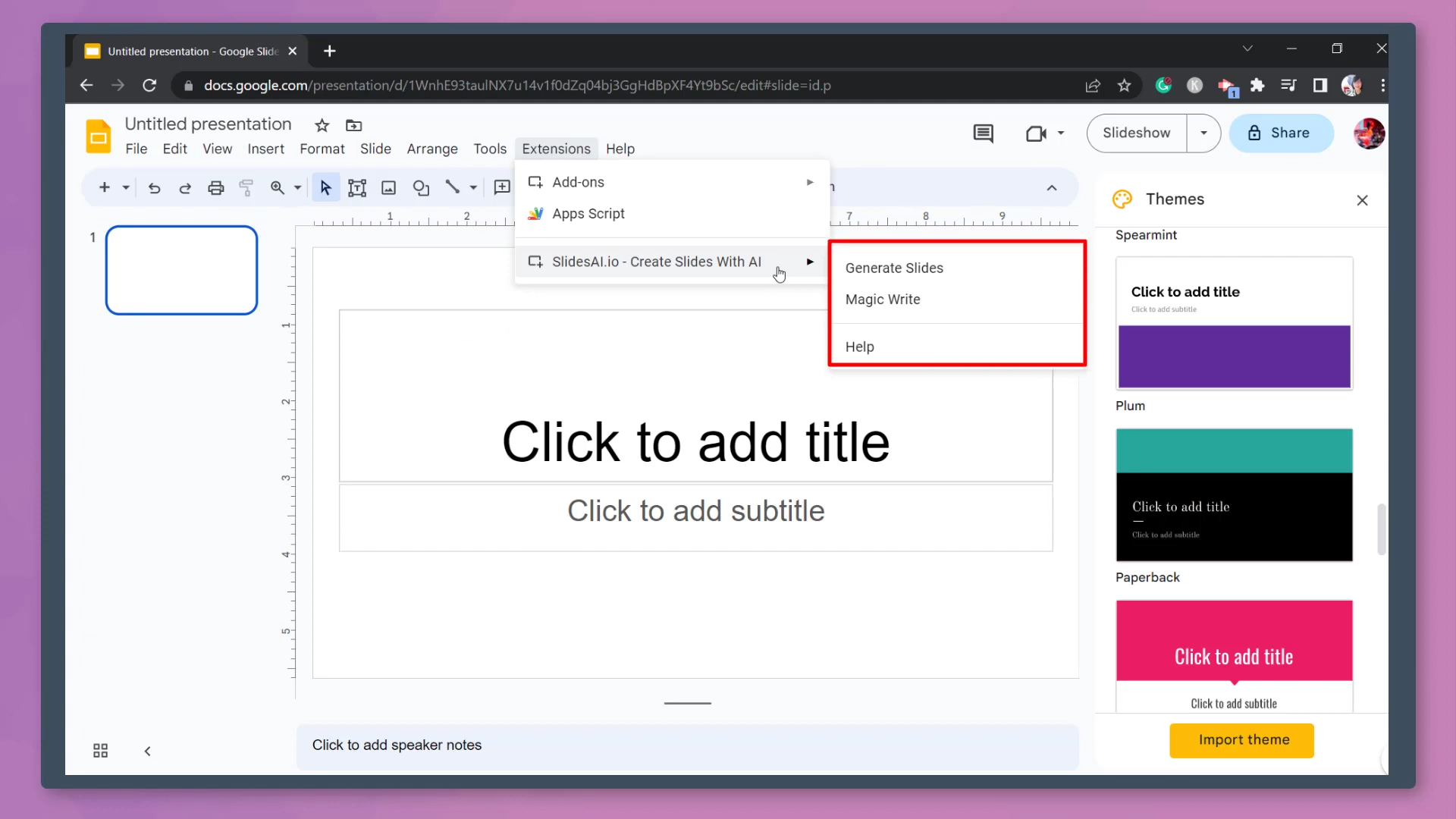Click the Import theme button
This screenshot has height=819, width=1456.
[x=1241, y=740]
